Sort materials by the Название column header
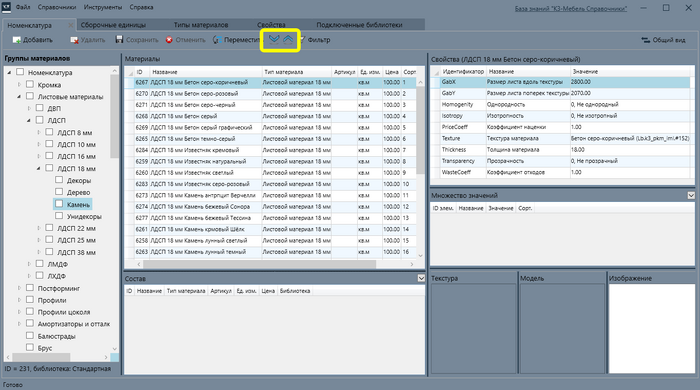The height and width of the screenshot is (390, 700). coord(206,72)
